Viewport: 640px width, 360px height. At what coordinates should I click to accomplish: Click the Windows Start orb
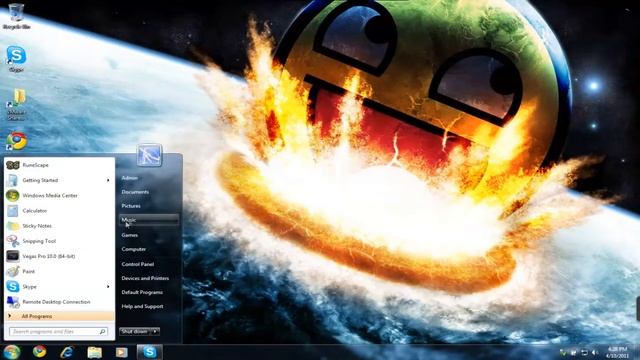click(11, 352)
